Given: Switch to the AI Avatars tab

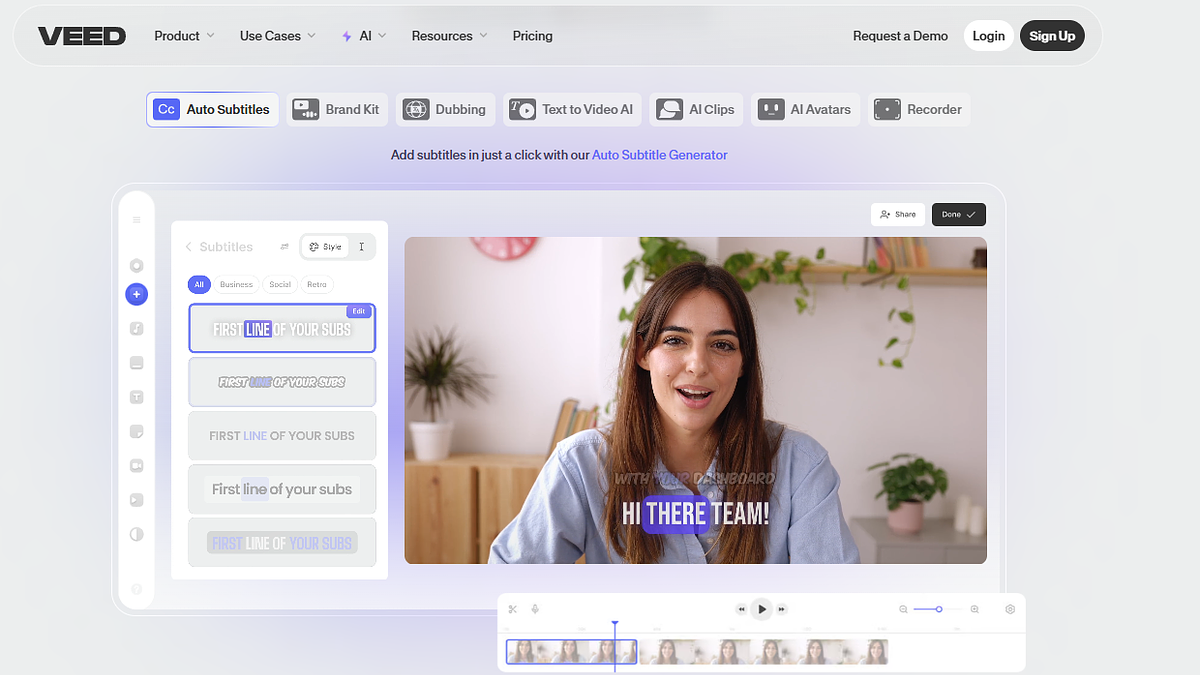Looking at the screenshot, I should [x=805, y=109].
